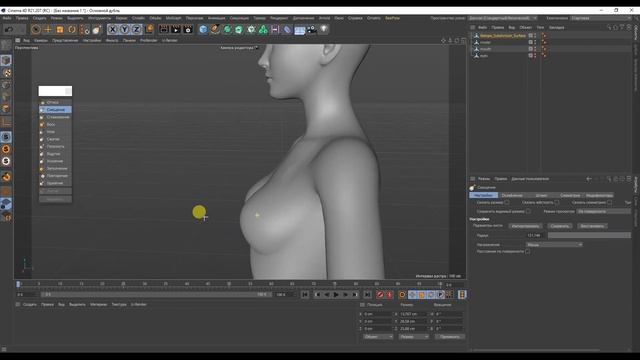
Task: Click the Spline Pen icon
Action: click(x=215, y=29)
